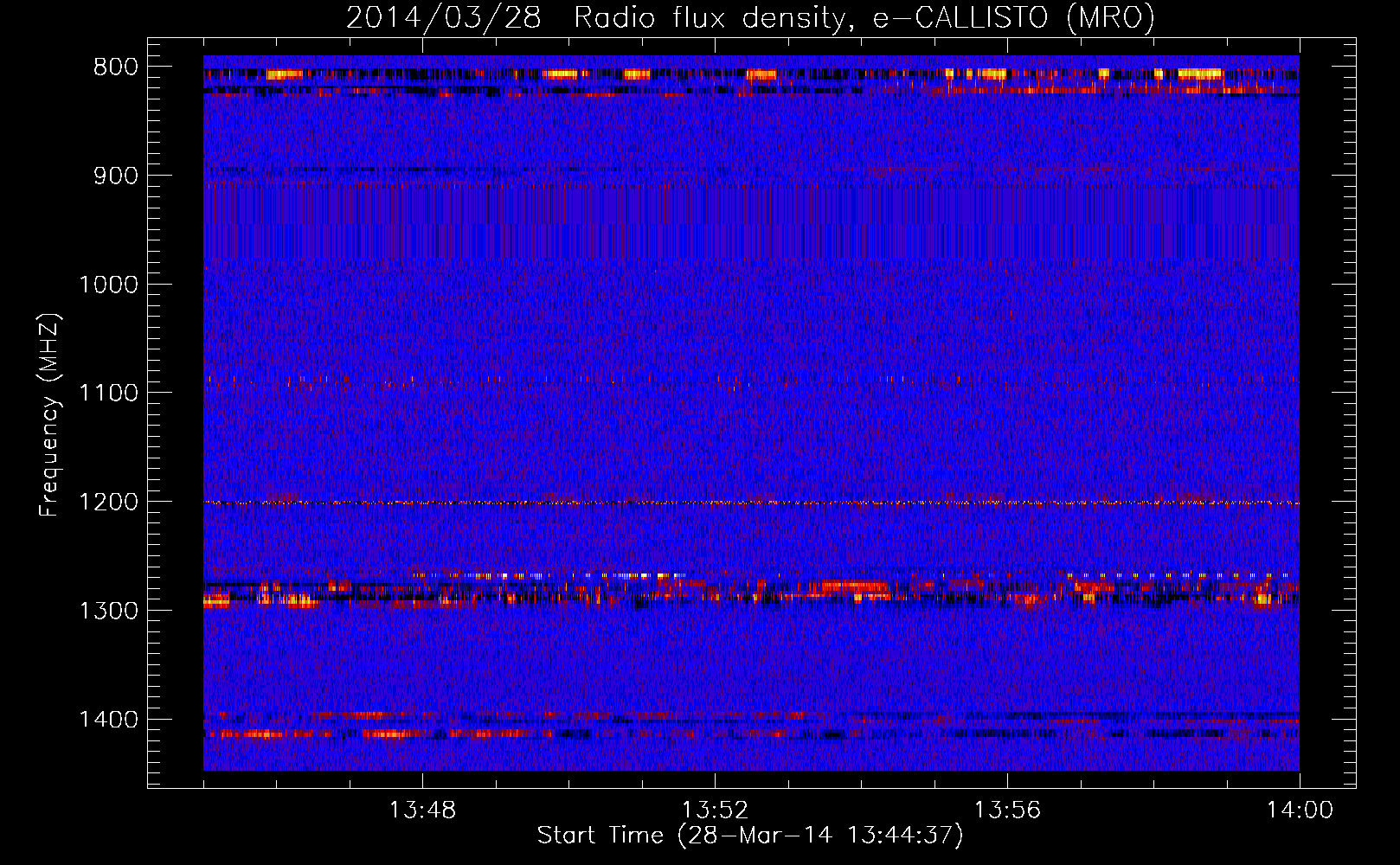Select the 1100 frequency axis label

tap(108, 394)
